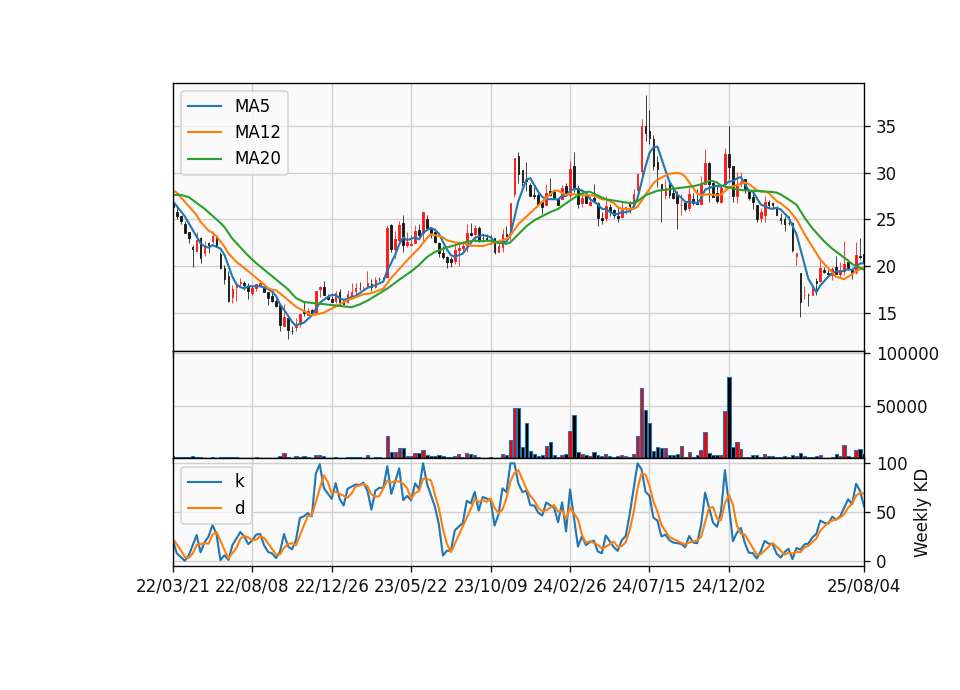Screen dimensions: 960x690
Task: Click the orange MA12 legend line sample
Action: (x=204, y=132)
